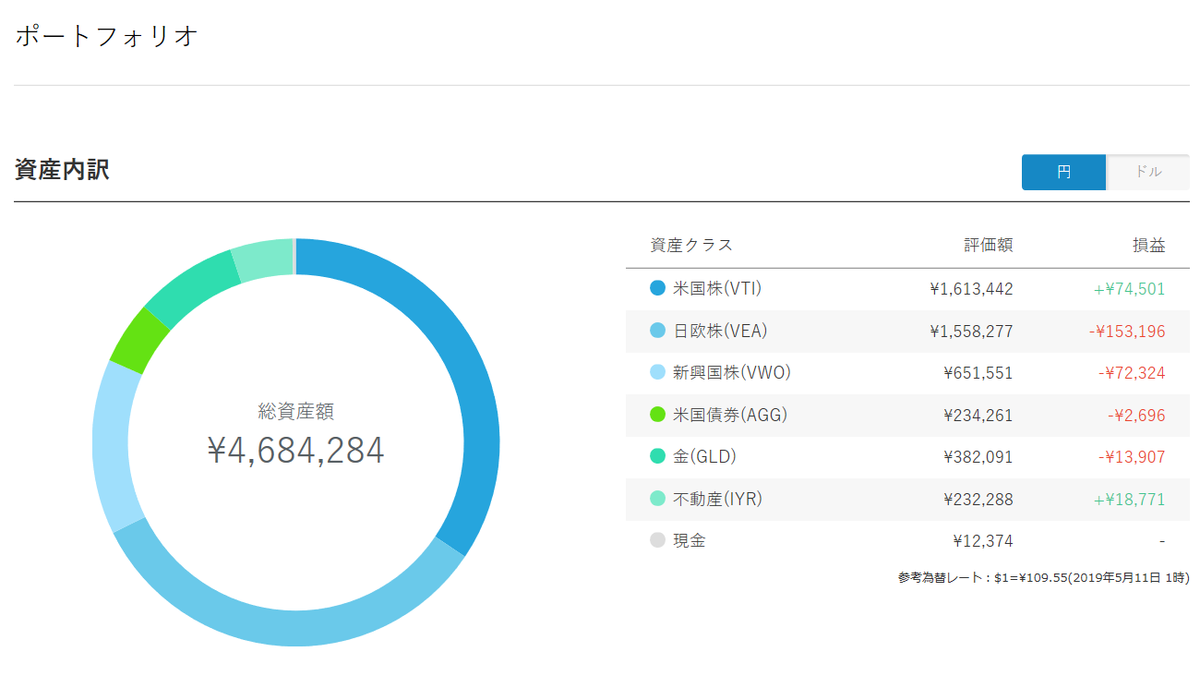Screen dimensions: 1200x676
Task: Click the 不動産(IYR) mint legend dot
Action: coord(657,498)
